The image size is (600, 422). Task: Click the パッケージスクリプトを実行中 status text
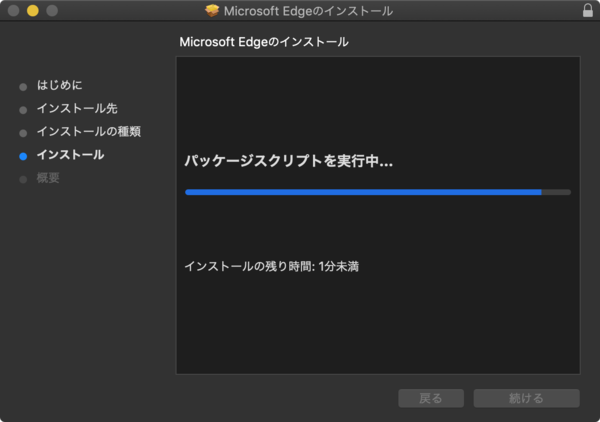289,161
